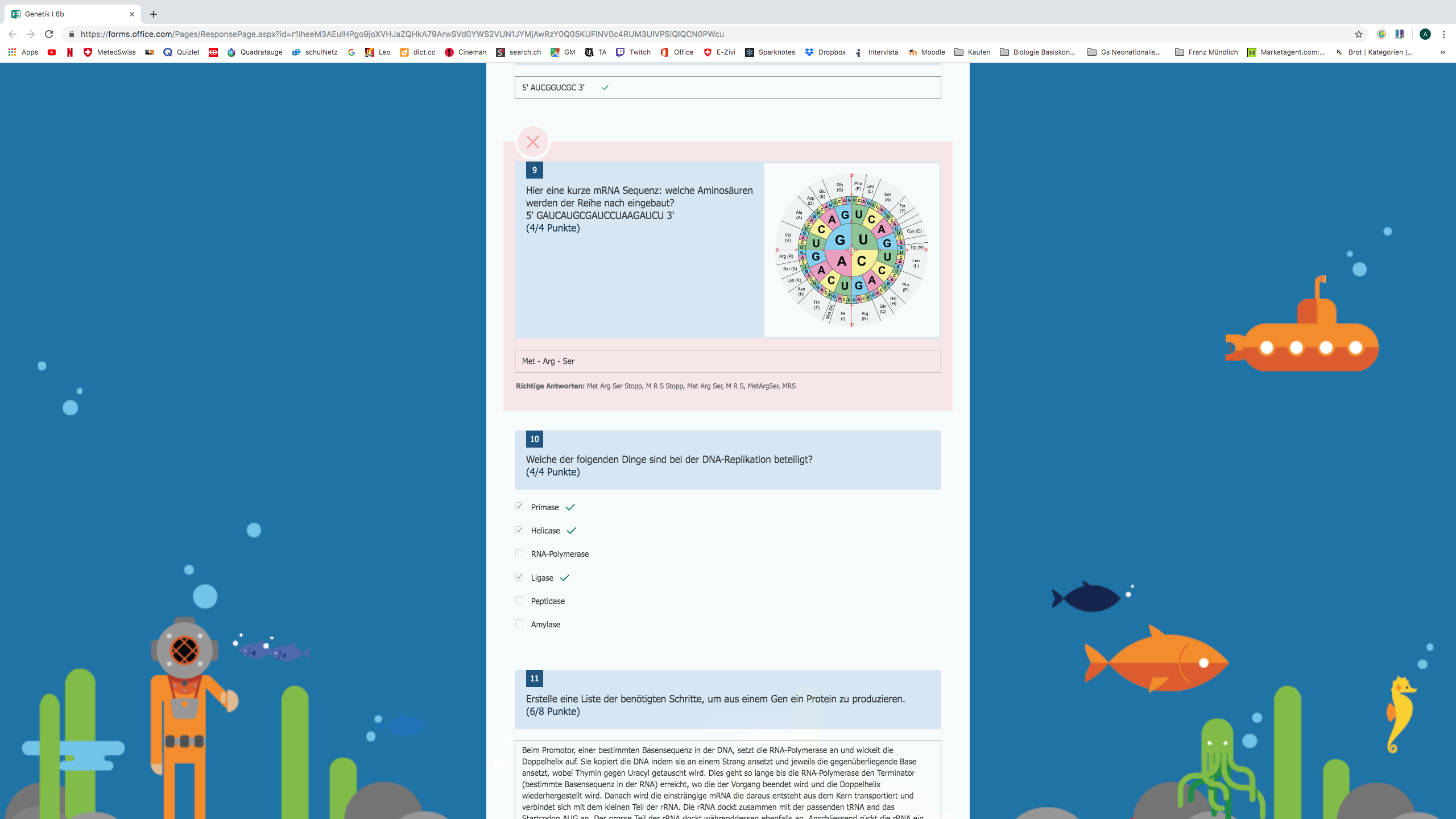The width and height of the screenshot is (1456, 819).
Task: Open the Quizlet bookmark link
Action: click(181, 52)
